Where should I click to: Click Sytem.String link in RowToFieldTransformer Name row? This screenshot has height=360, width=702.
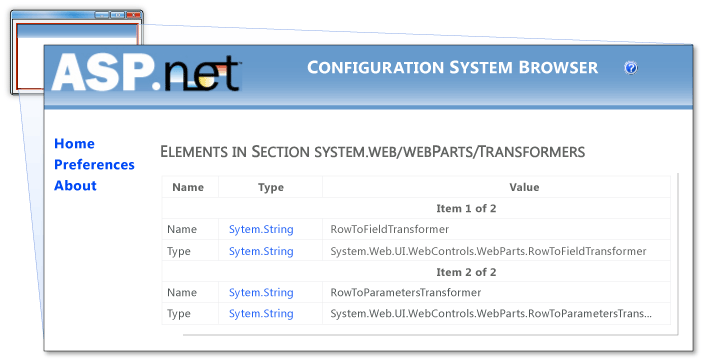coord(261,229)
